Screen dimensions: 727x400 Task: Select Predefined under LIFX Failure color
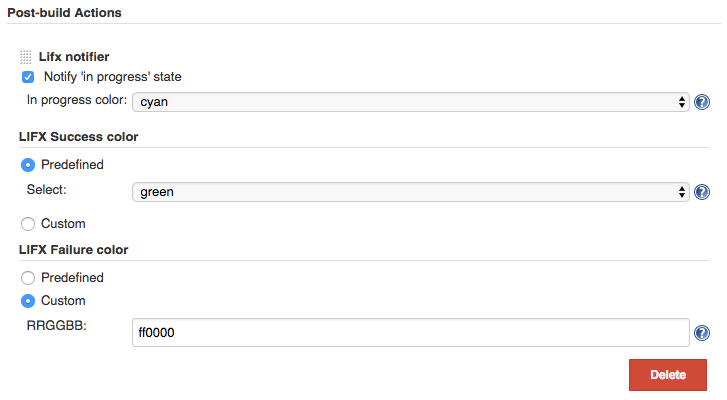coord(28,278)
